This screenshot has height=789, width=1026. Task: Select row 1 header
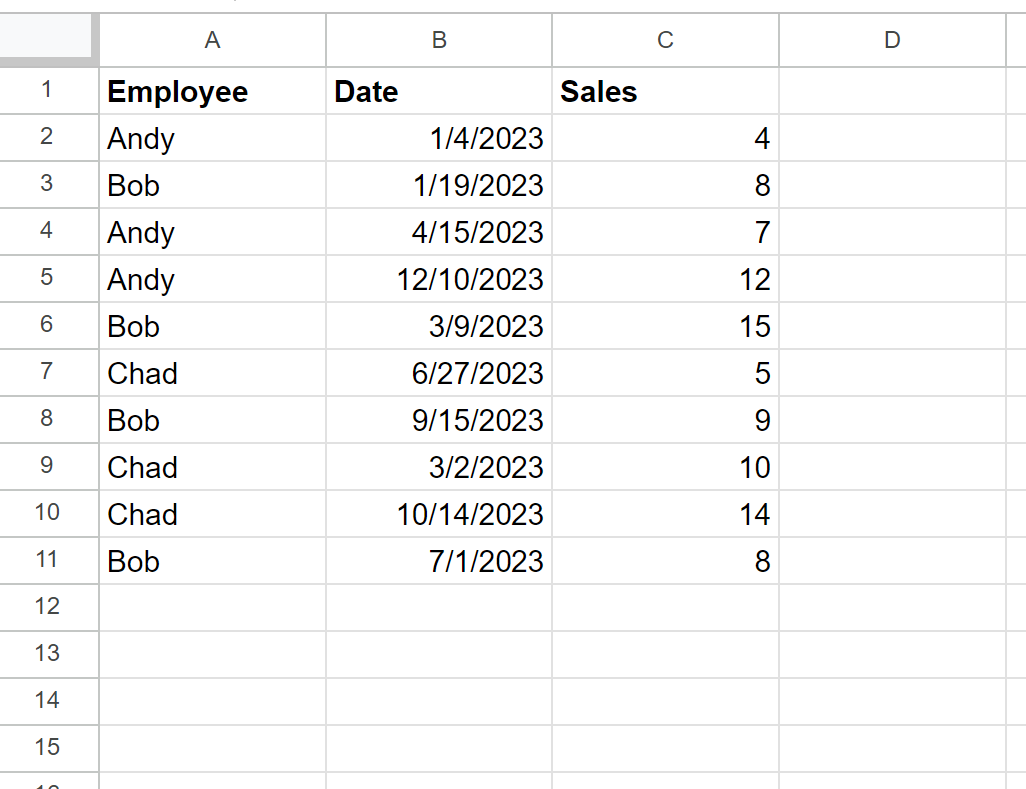point(49,90)
